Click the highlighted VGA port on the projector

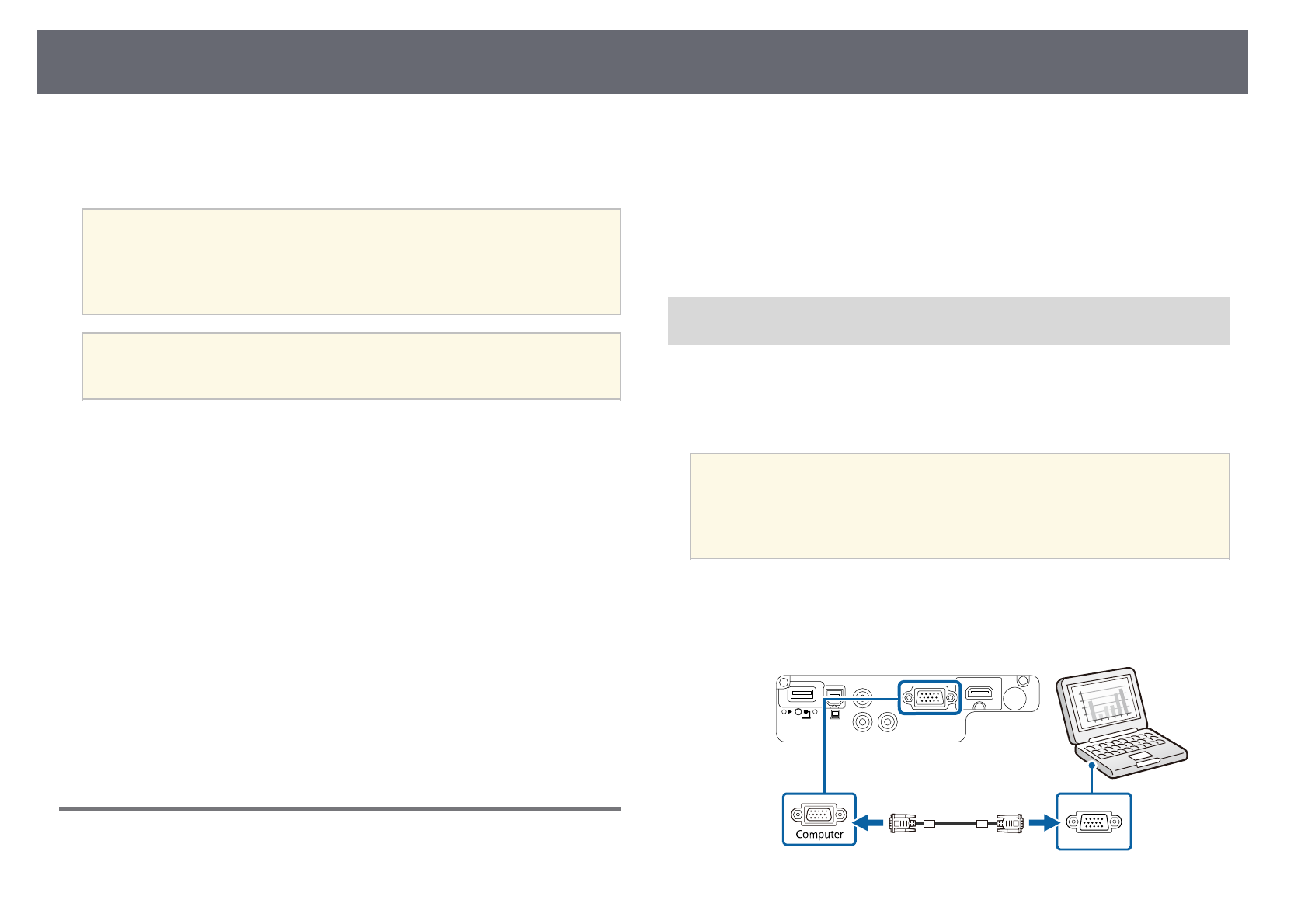[929, 697]
